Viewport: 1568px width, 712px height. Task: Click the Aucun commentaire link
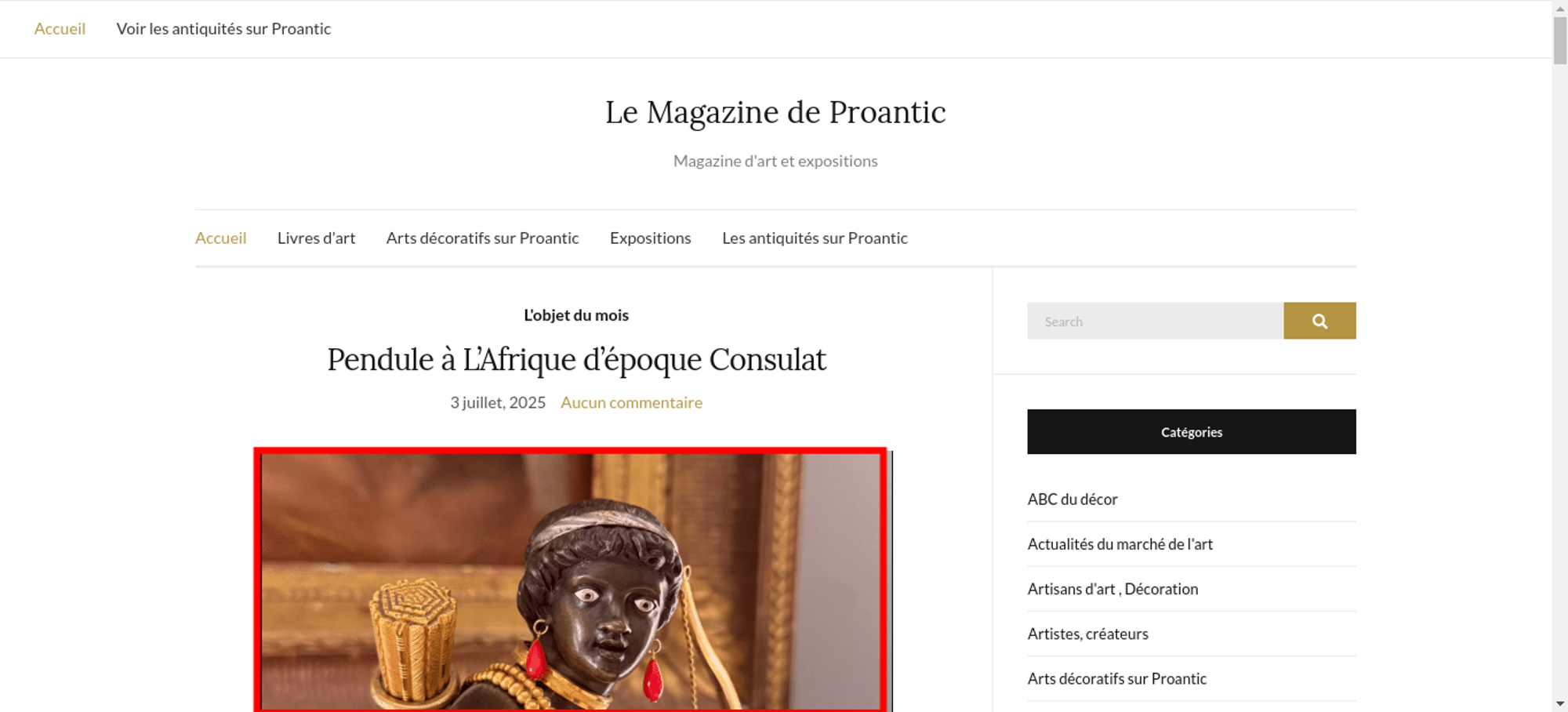pyautogui.click(x=631, y=402)
